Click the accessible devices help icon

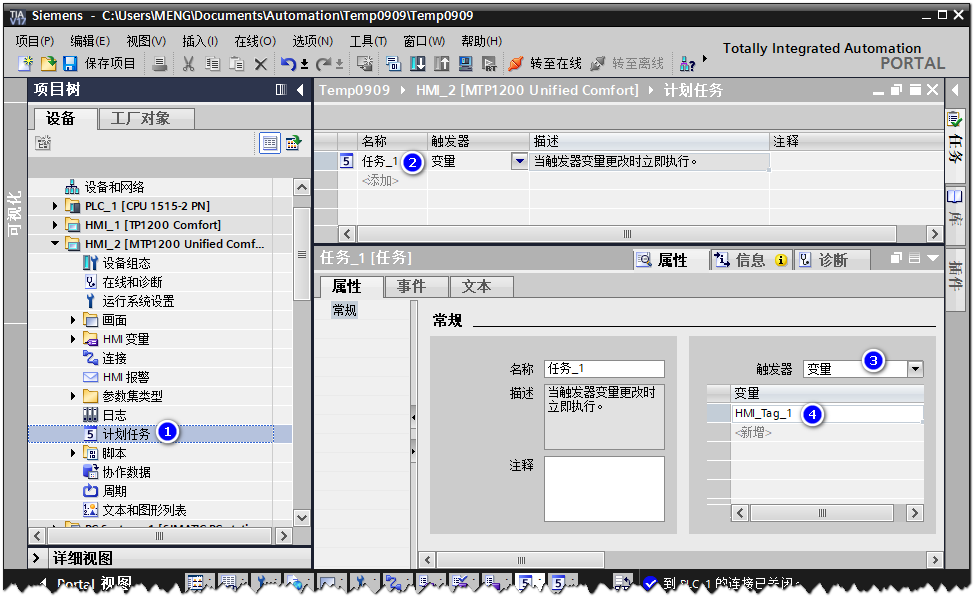687,63
